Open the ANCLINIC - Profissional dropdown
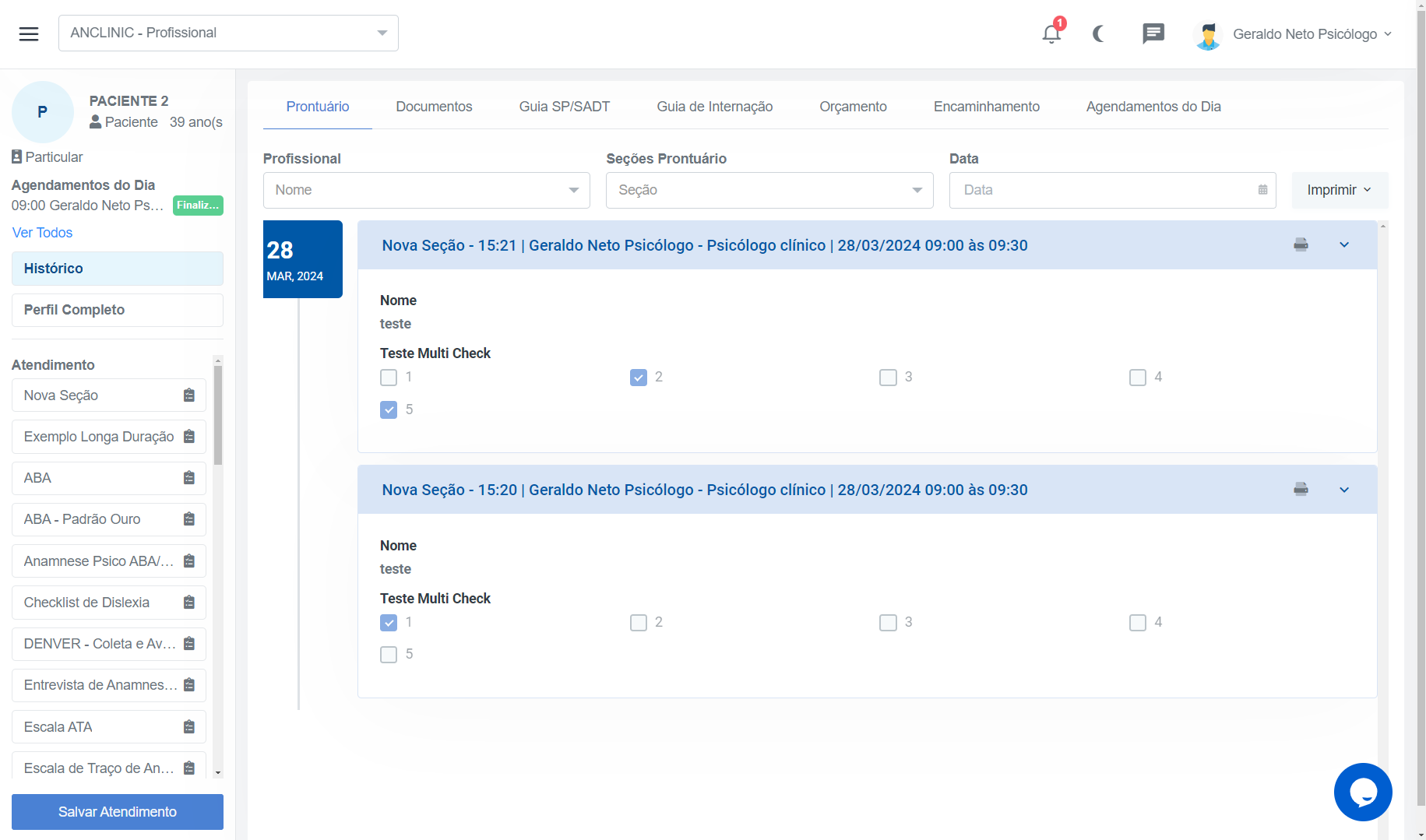 click(228, 33)
